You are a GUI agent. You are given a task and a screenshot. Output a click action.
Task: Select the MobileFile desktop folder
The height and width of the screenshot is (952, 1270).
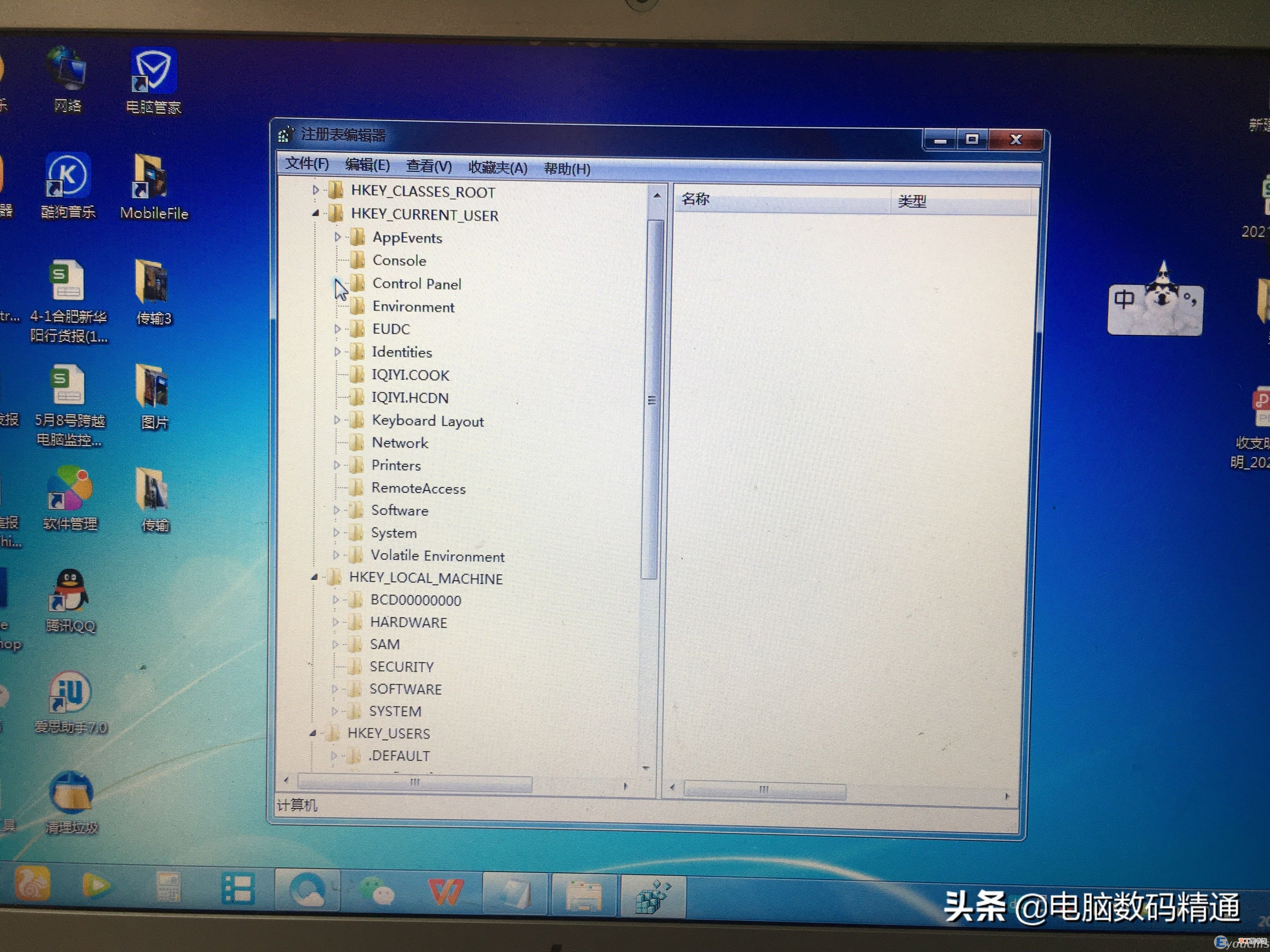click(x=154, y=186)
